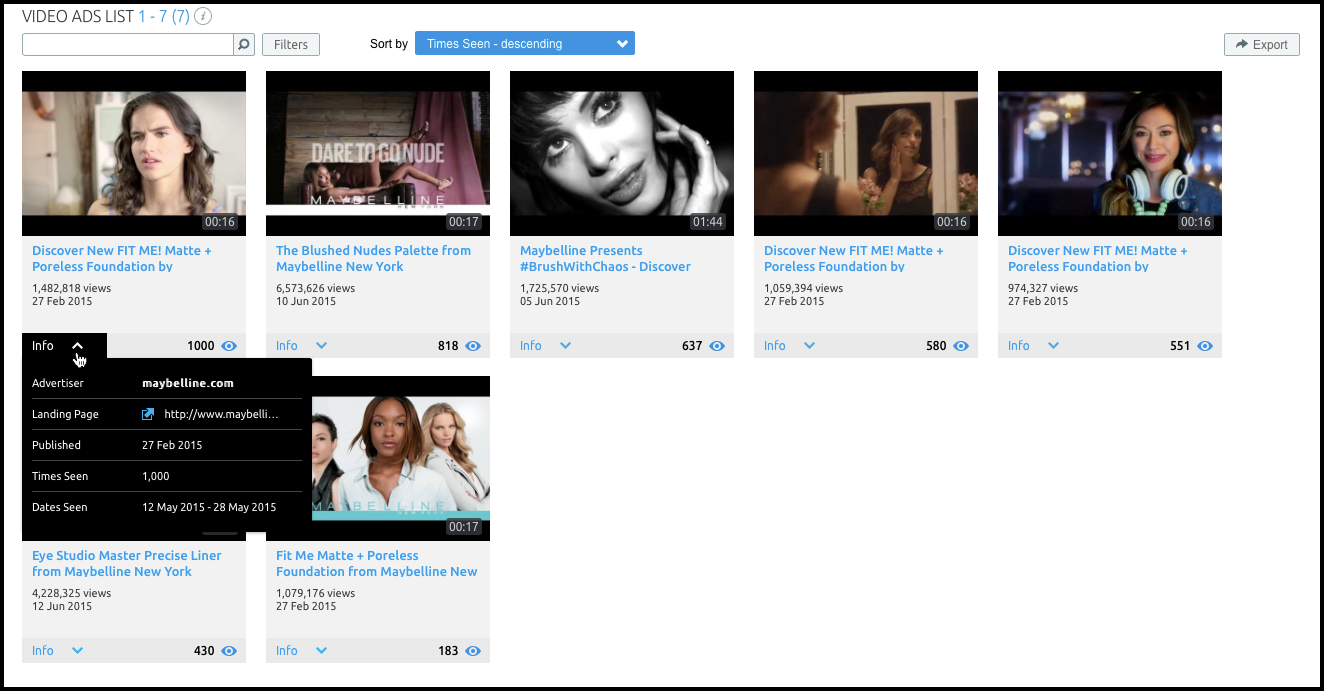Viewport: 1324px width, 691px height.
Task: Click the 1 - 7 (7) count link
Action: [165, 16]
